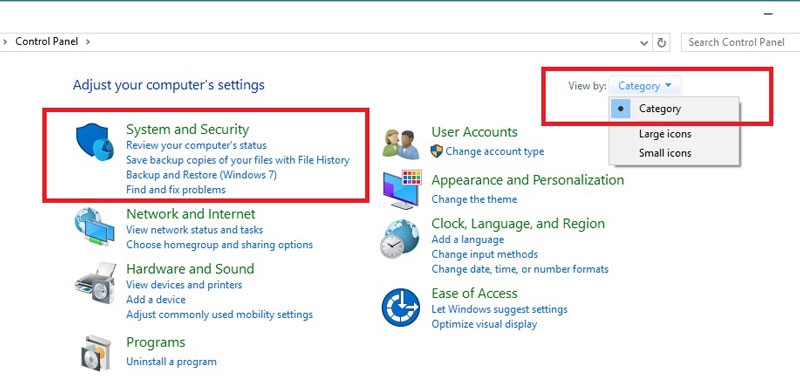
Task: Click Let Windows suggest settings
Action: 499,309
